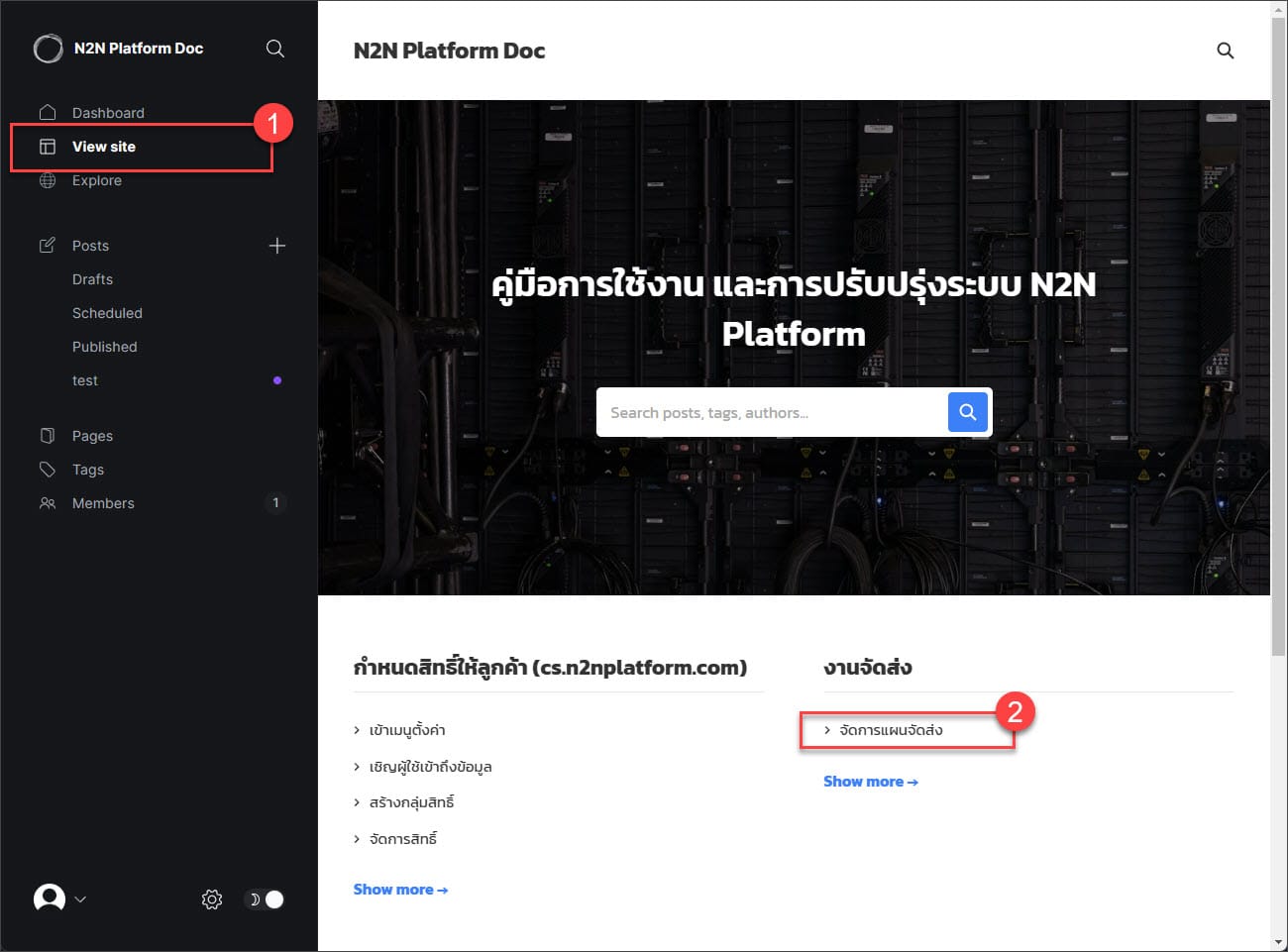Open the Pages section
Screen dimensions: 1288x952
pos(92,436)
